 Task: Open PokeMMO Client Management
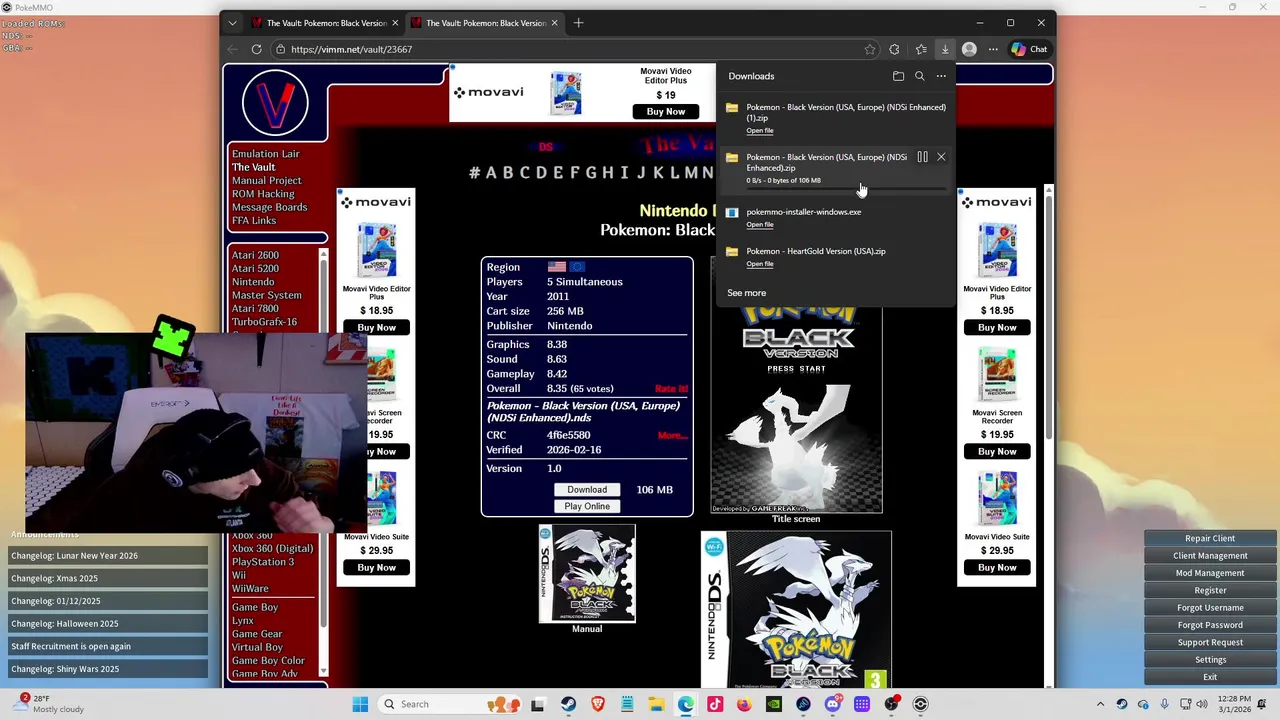click(1210, 556)
